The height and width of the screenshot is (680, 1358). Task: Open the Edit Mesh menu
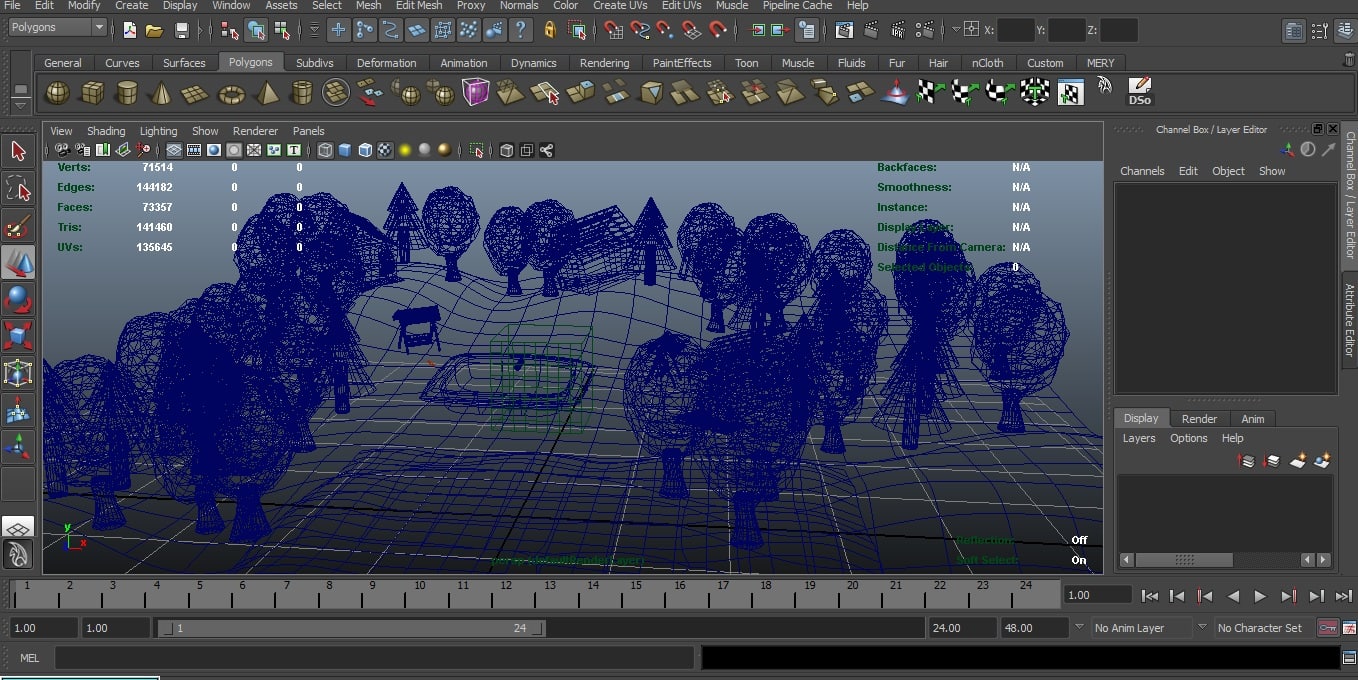419,5
